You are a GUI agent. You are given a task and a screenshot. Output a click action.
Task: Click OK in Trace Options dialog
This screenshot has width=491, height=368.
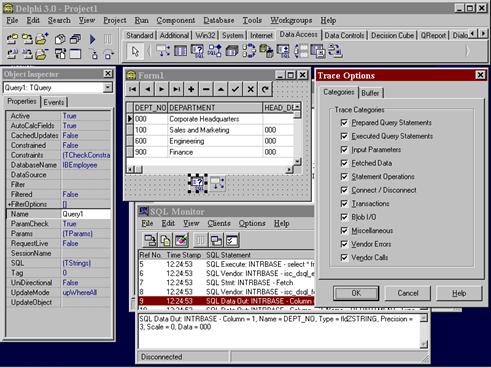point(356,293)
